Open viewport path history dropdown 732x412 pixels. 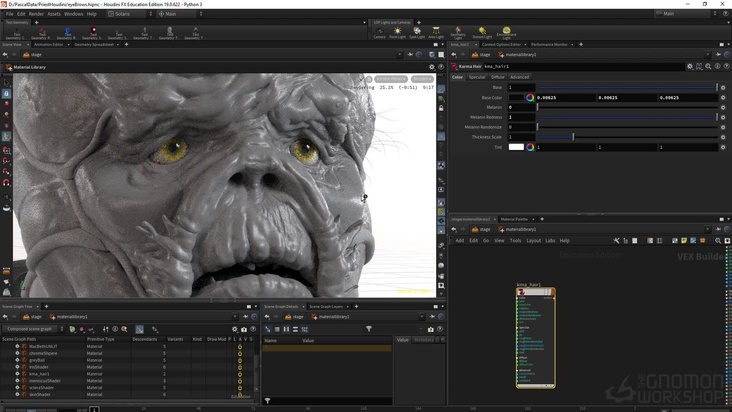coord(399,55)
